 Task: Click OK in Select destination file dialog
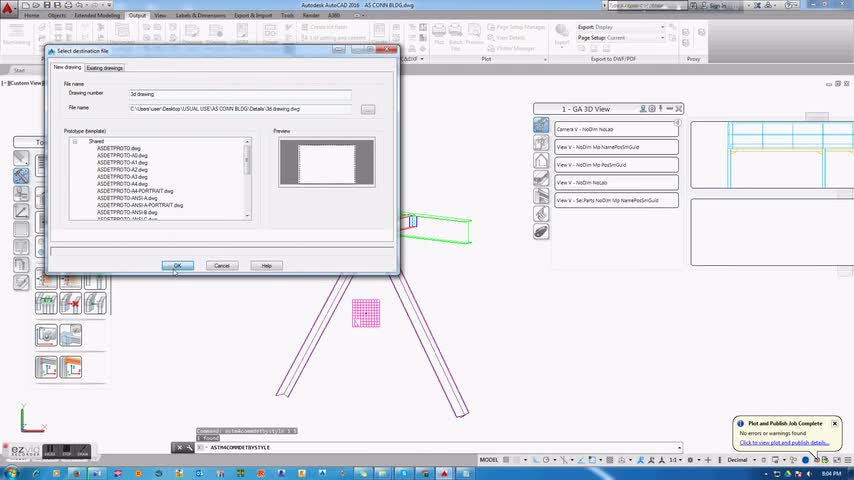178,265
